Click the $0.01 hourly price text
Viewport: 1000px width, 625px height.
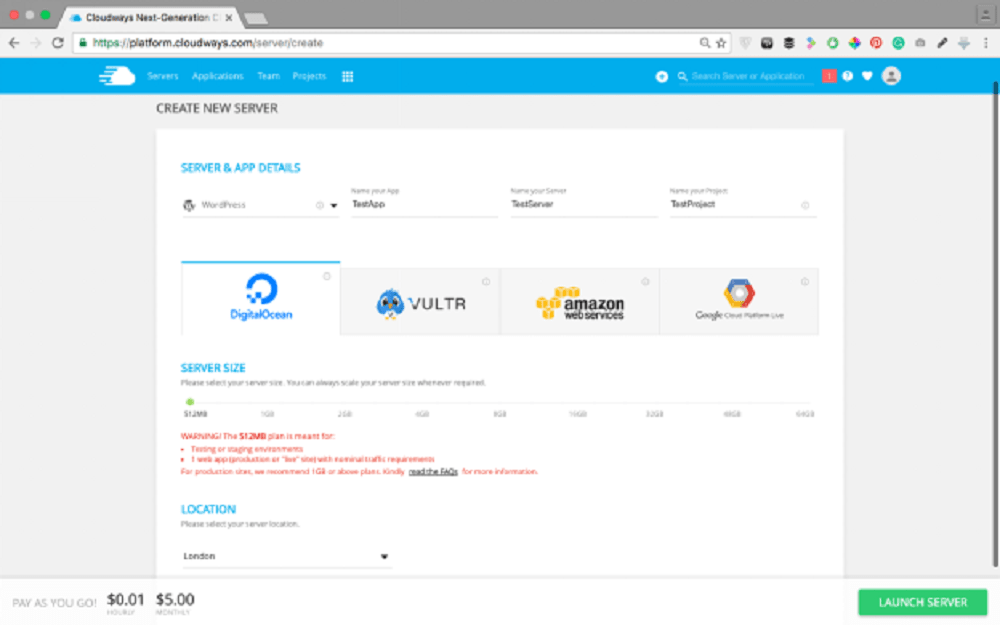pyautogui.click(x=125, y=599)
